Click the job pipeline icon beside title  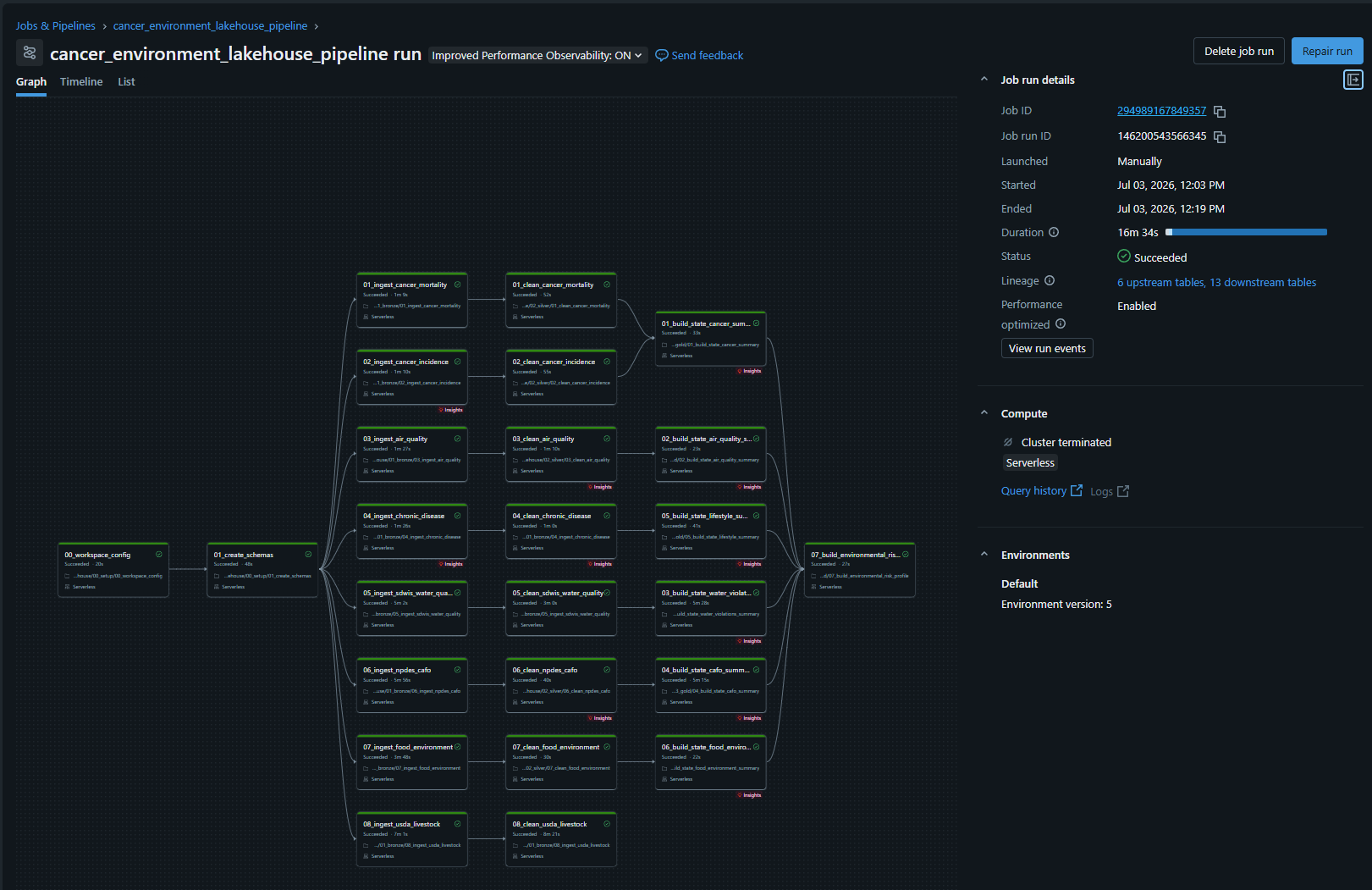pos(30,53)
